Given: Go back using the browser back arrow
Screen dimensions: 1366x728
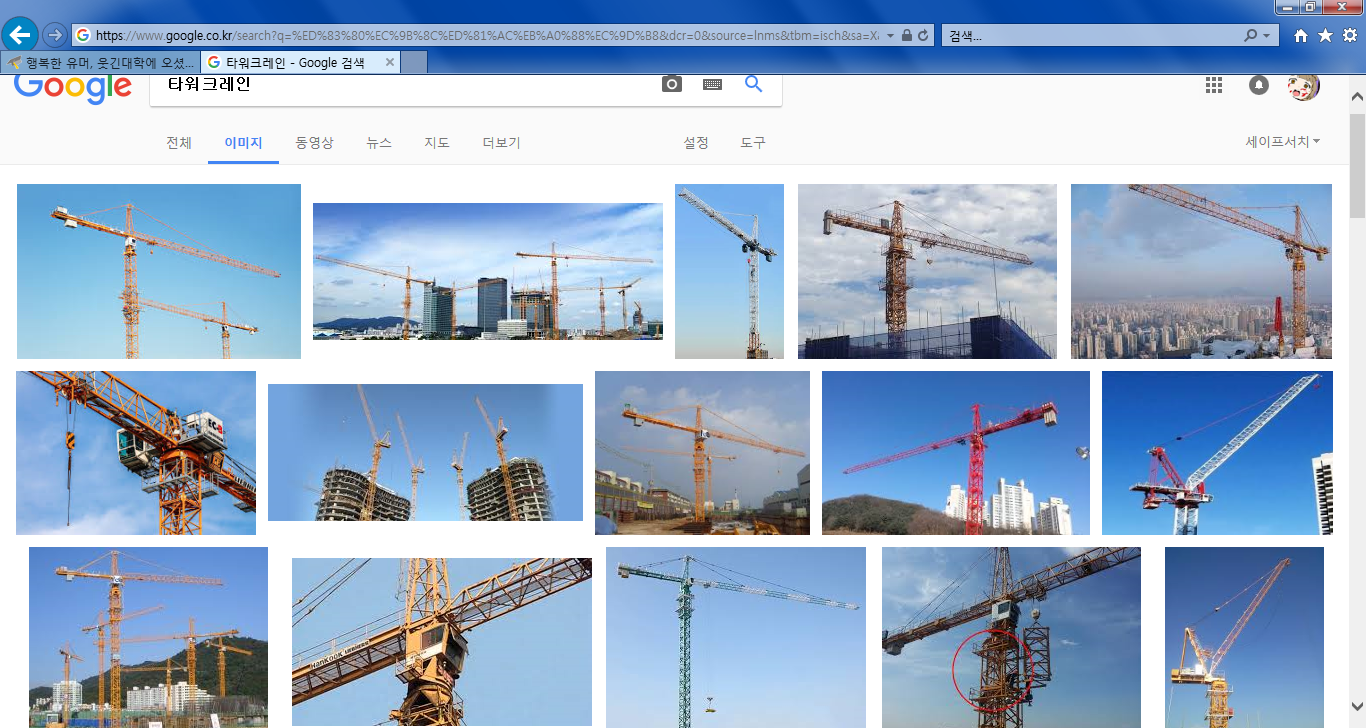Looking at the screenshot, I should click(20, 35).
